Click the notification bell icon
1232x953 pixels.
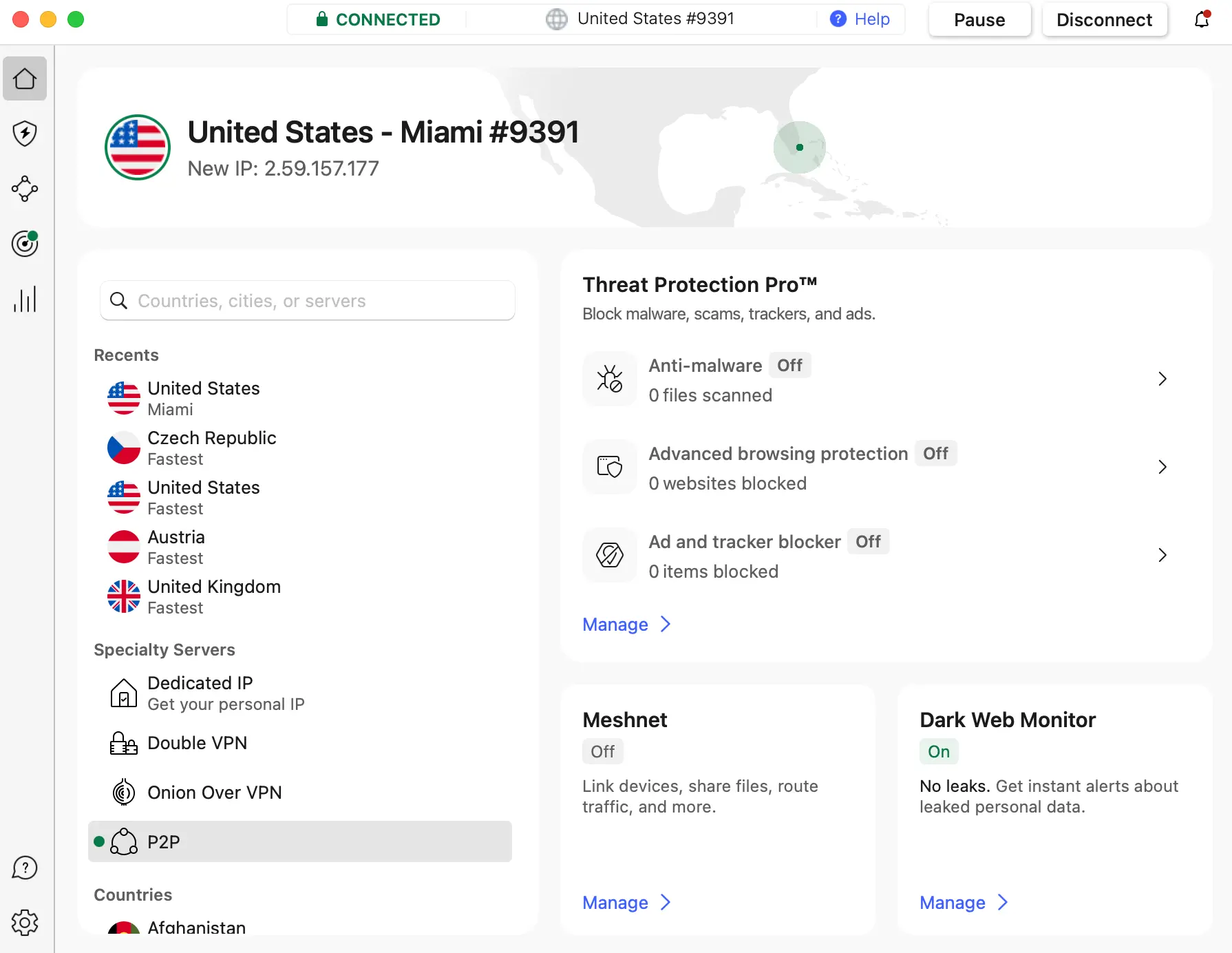point(1202,19)
